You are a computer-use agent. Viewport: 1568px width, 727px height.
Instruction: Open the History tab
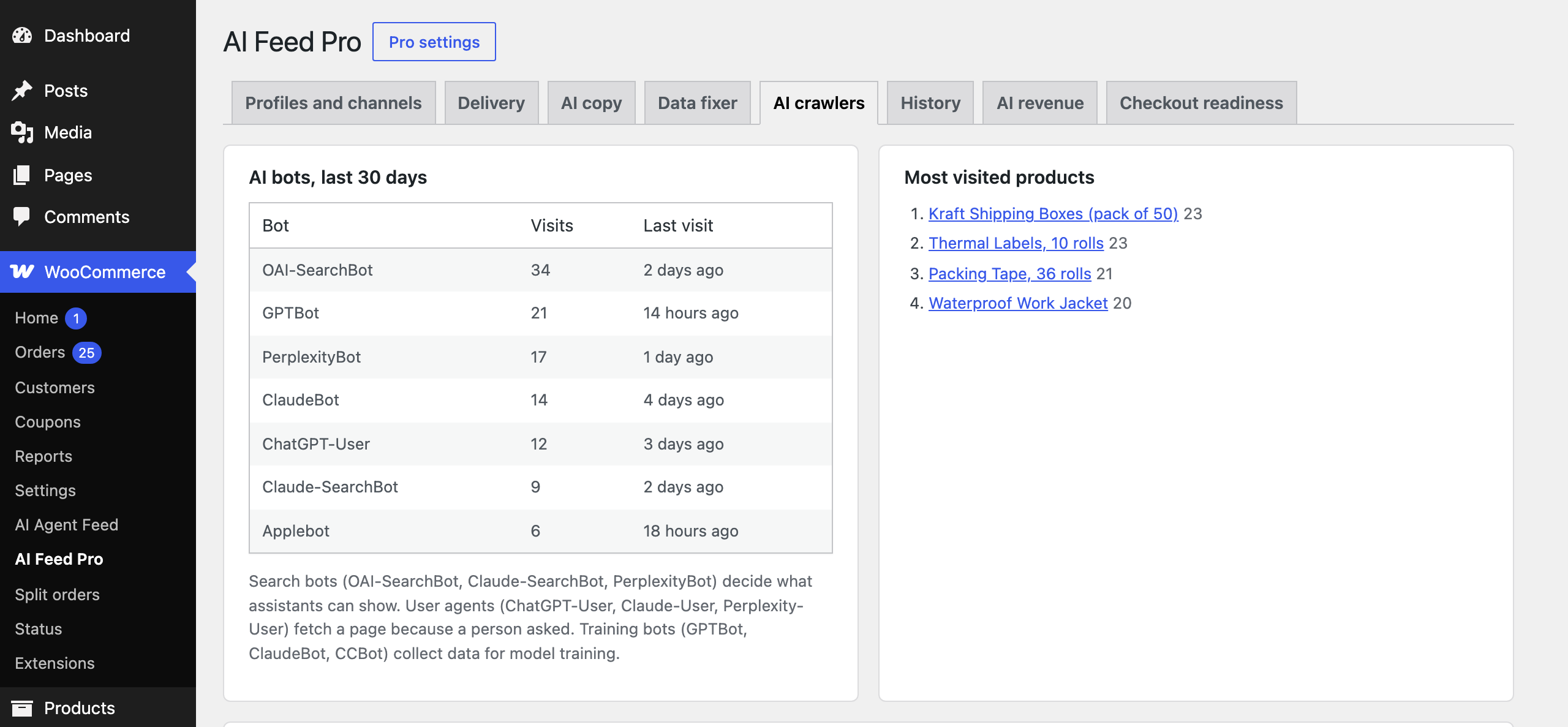coord(930,103)
